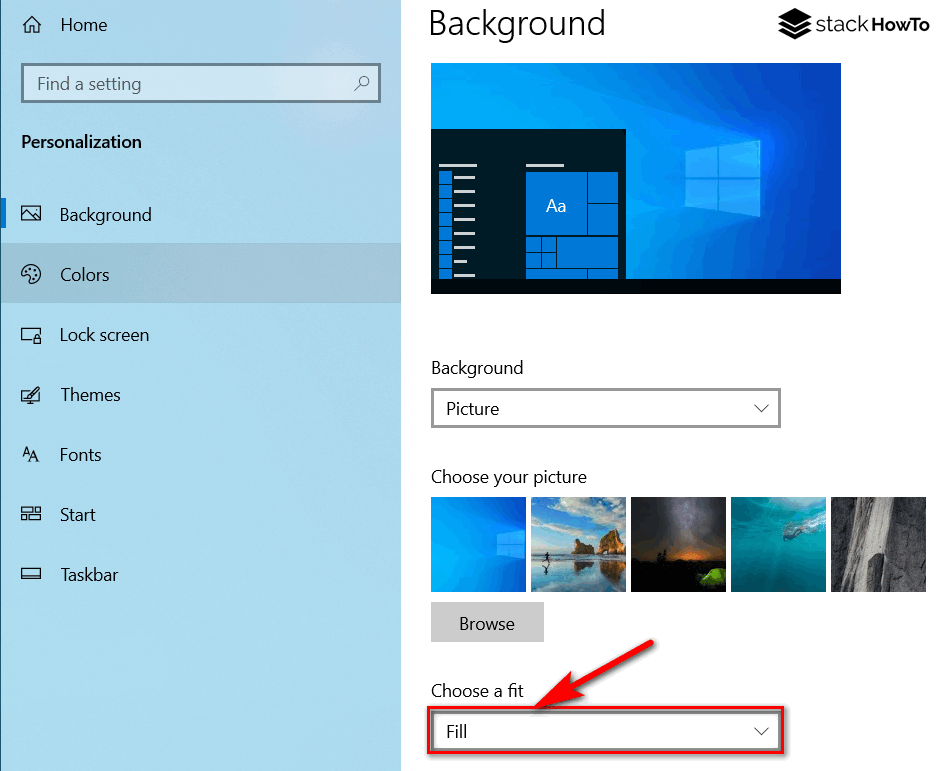This screenshot has width=942, height=771.
Task: Click the Find a setting search box
Action: coord(200,83)
